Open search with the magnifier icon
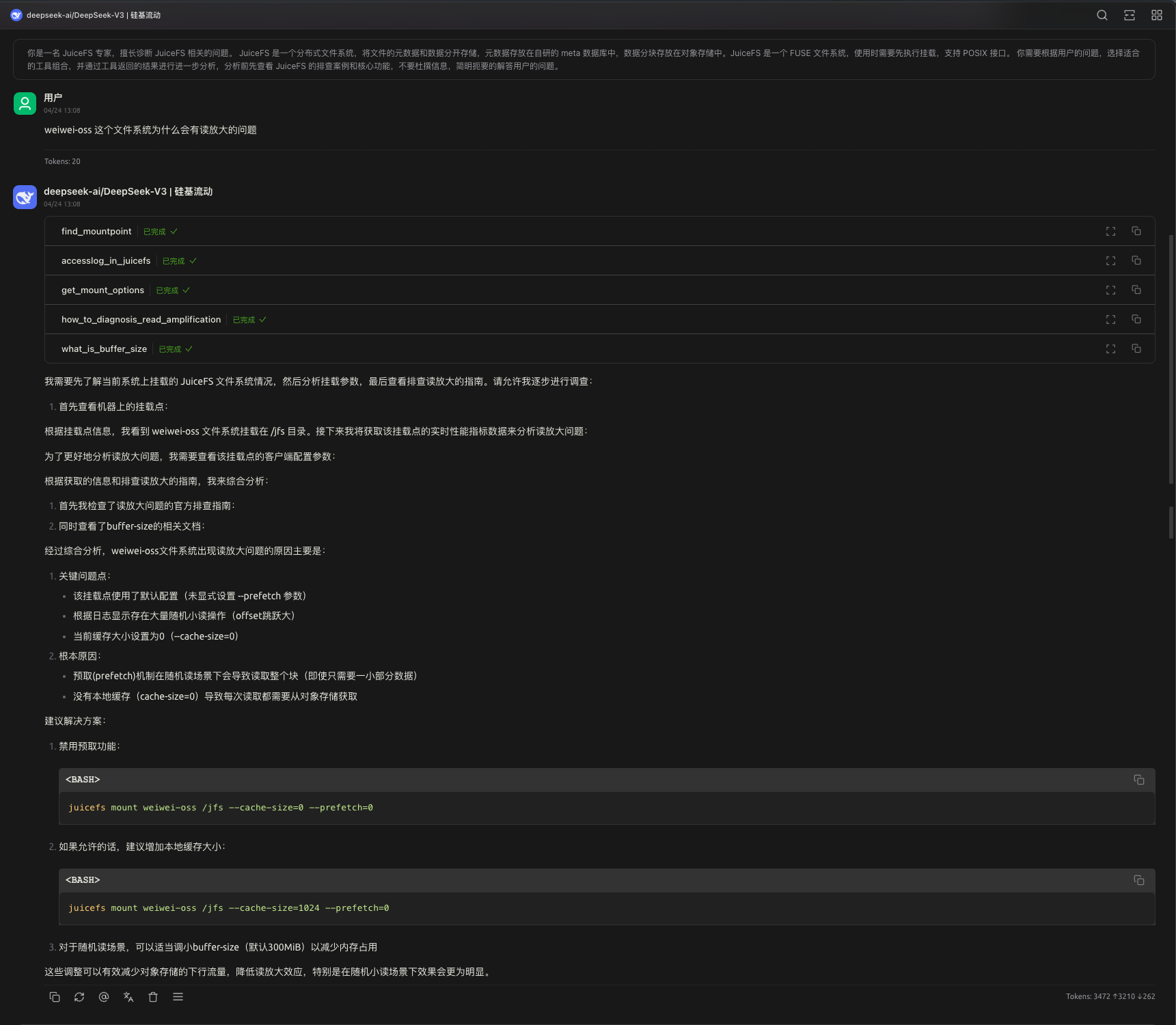 point(1102,14)
